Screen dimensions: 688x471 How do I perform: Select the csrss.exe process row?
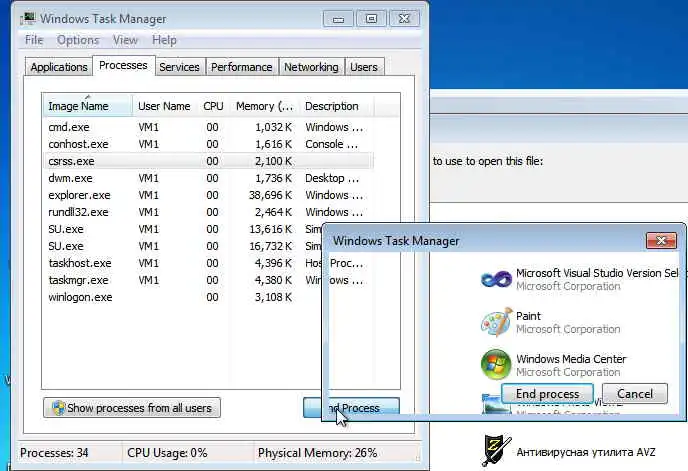pos(208,161)
